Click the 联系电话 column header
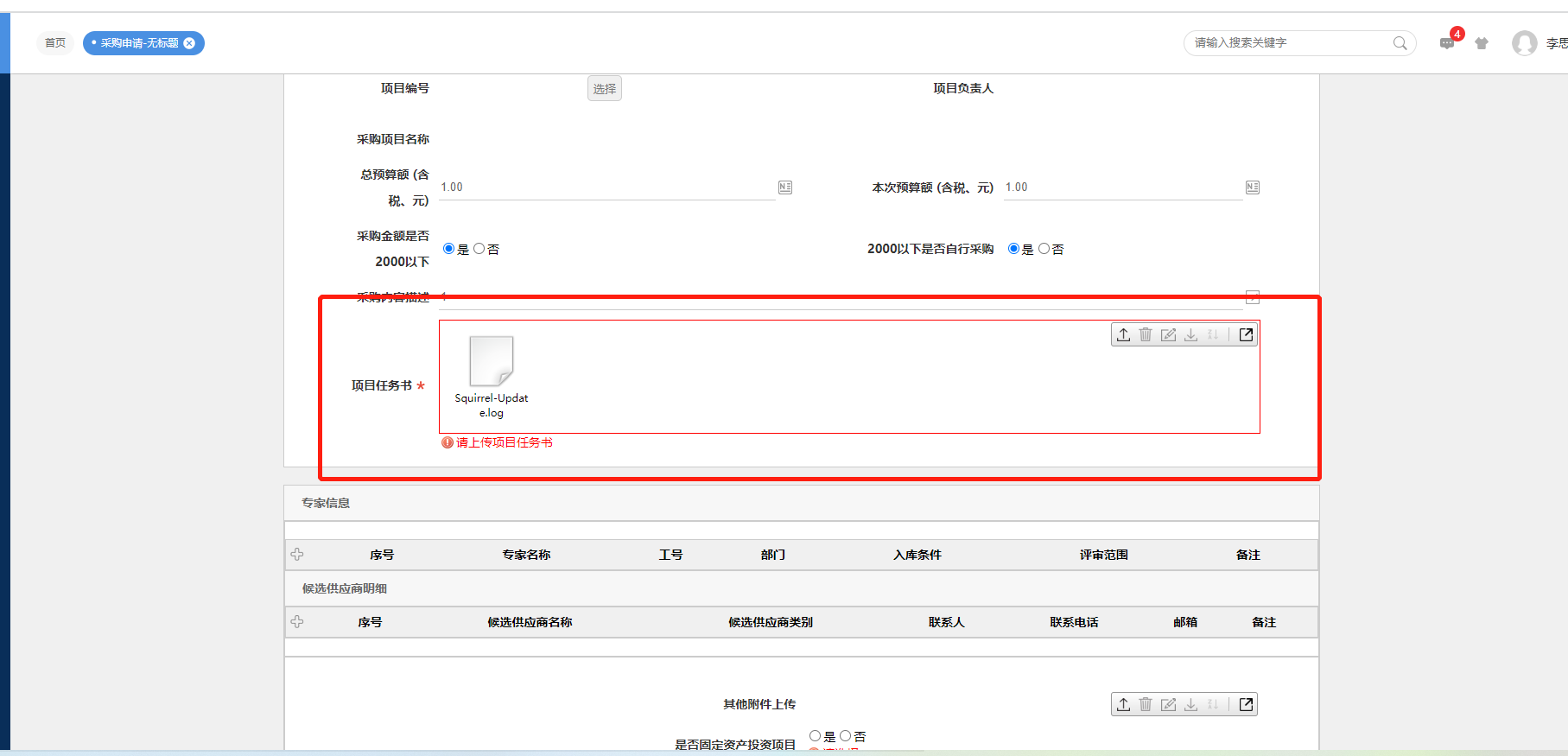 pos(1074,622)
